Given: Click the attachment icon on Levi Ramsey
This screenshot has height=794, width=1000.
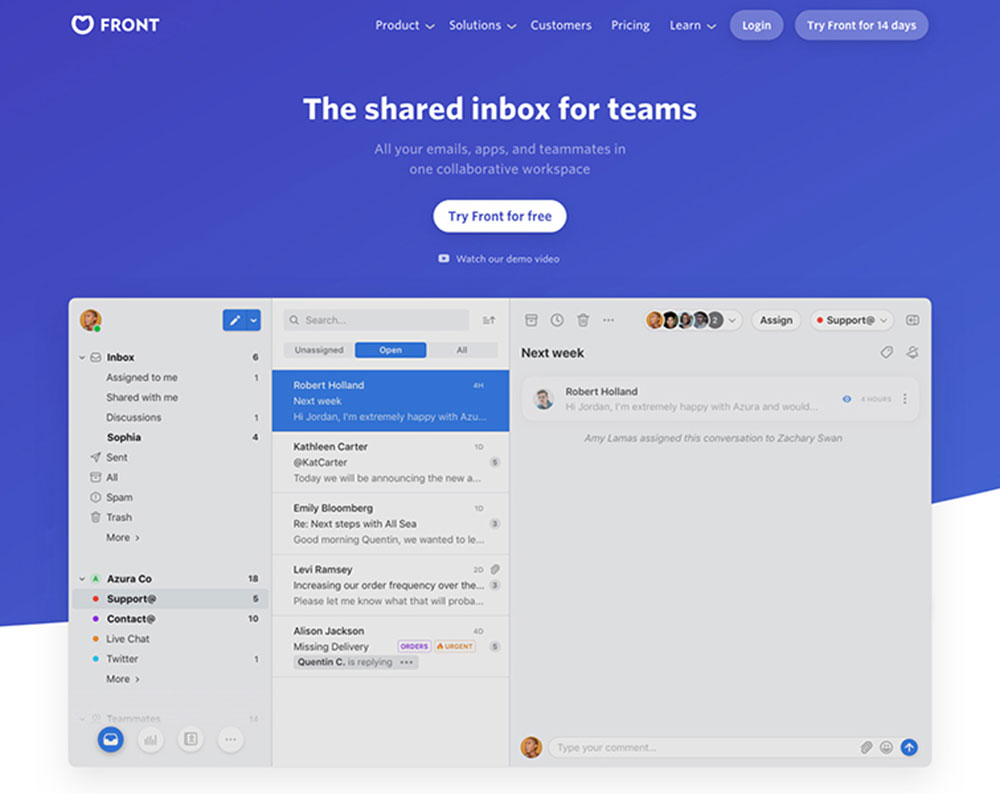Looking at the screenshot, I should coord(496,570).
